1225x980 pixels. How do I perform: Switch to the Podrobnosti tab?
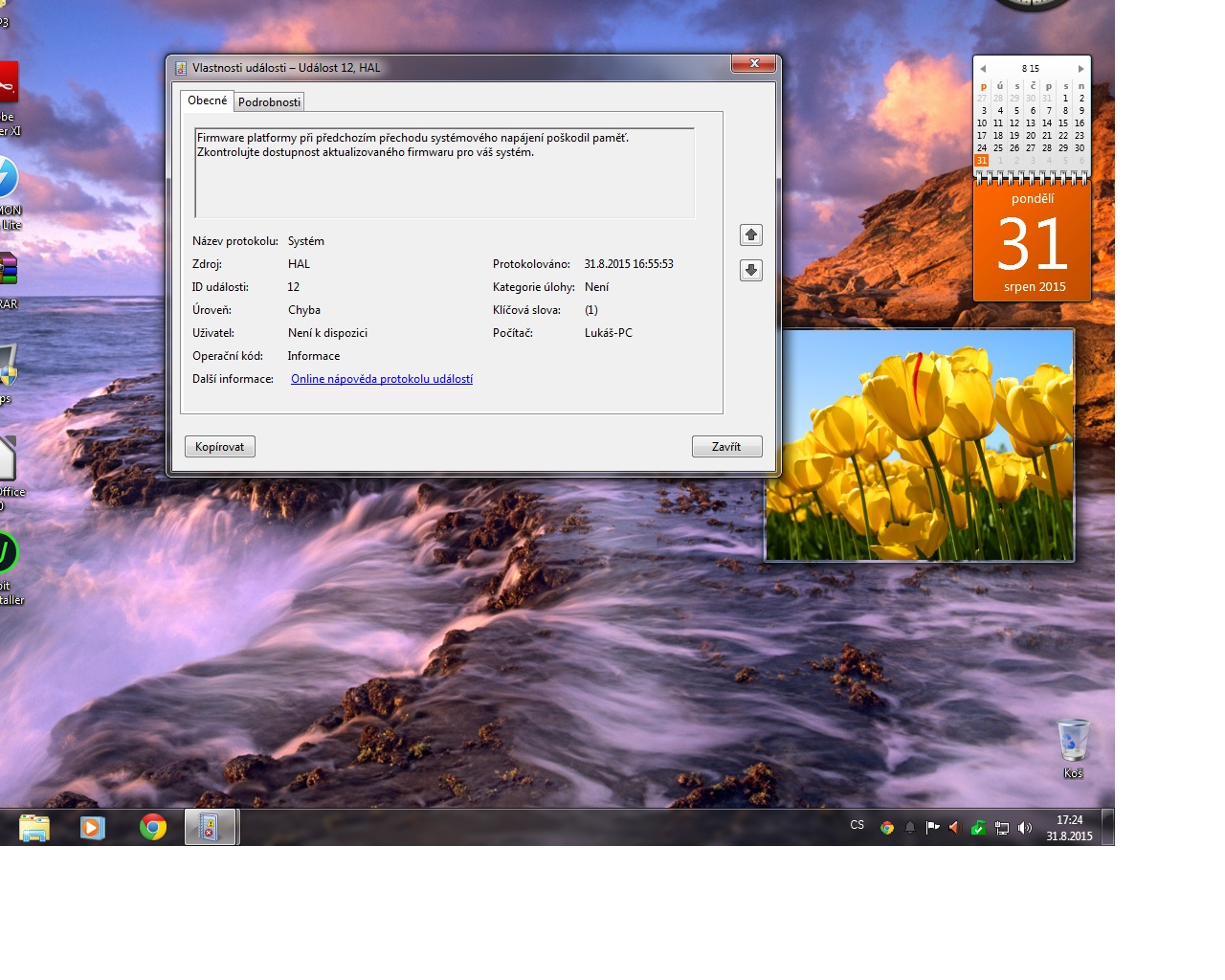[269, 102]
